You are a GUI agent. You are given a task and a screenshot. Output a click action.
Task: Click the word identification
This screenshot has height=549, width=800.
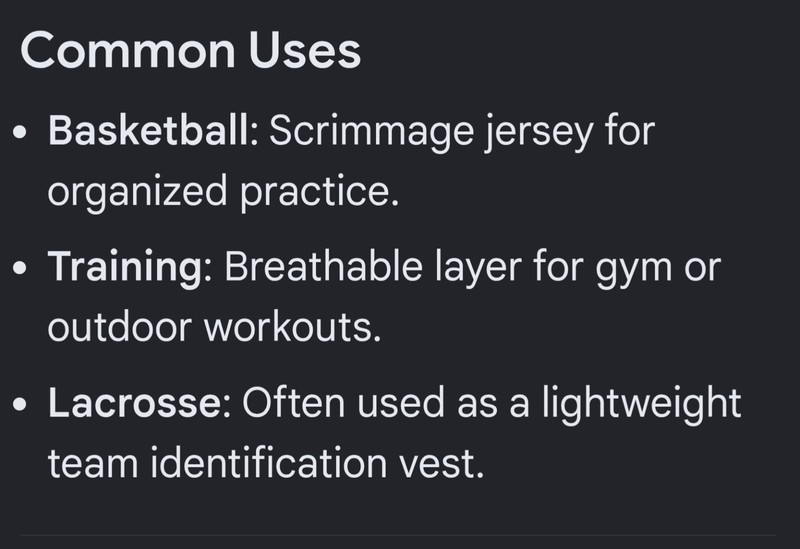268,463
